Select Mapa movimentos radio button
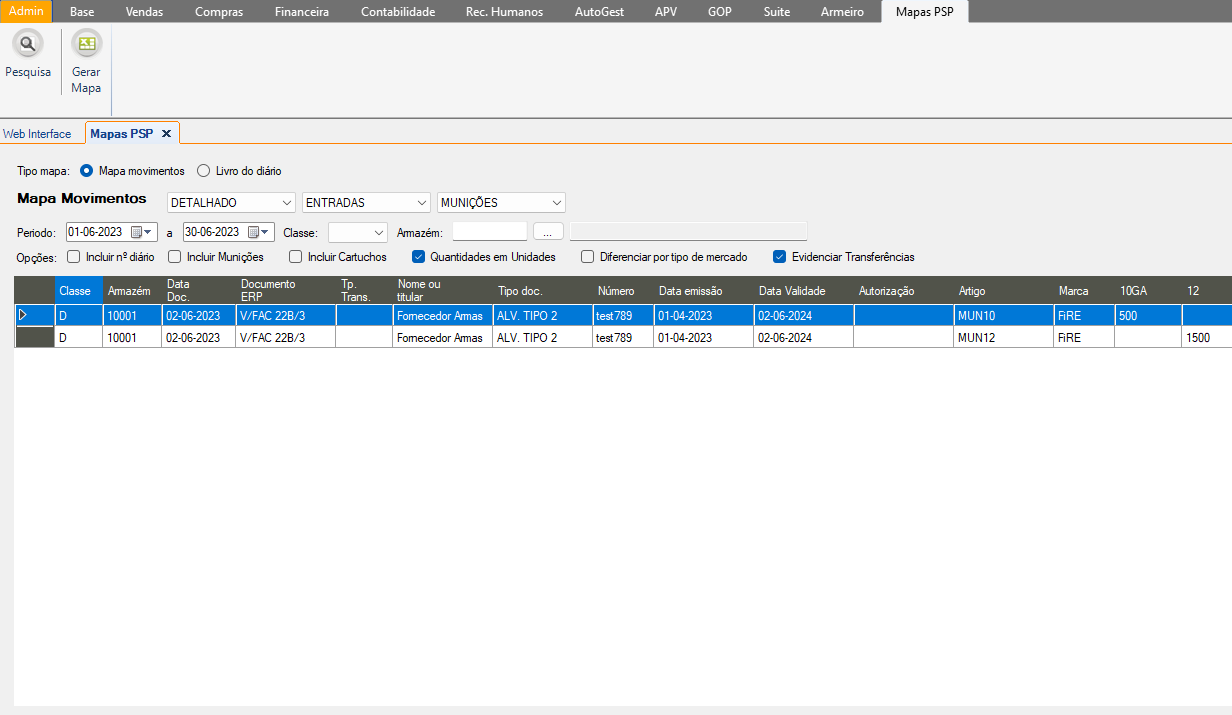The image size is (1232, 715). (86, 171)
